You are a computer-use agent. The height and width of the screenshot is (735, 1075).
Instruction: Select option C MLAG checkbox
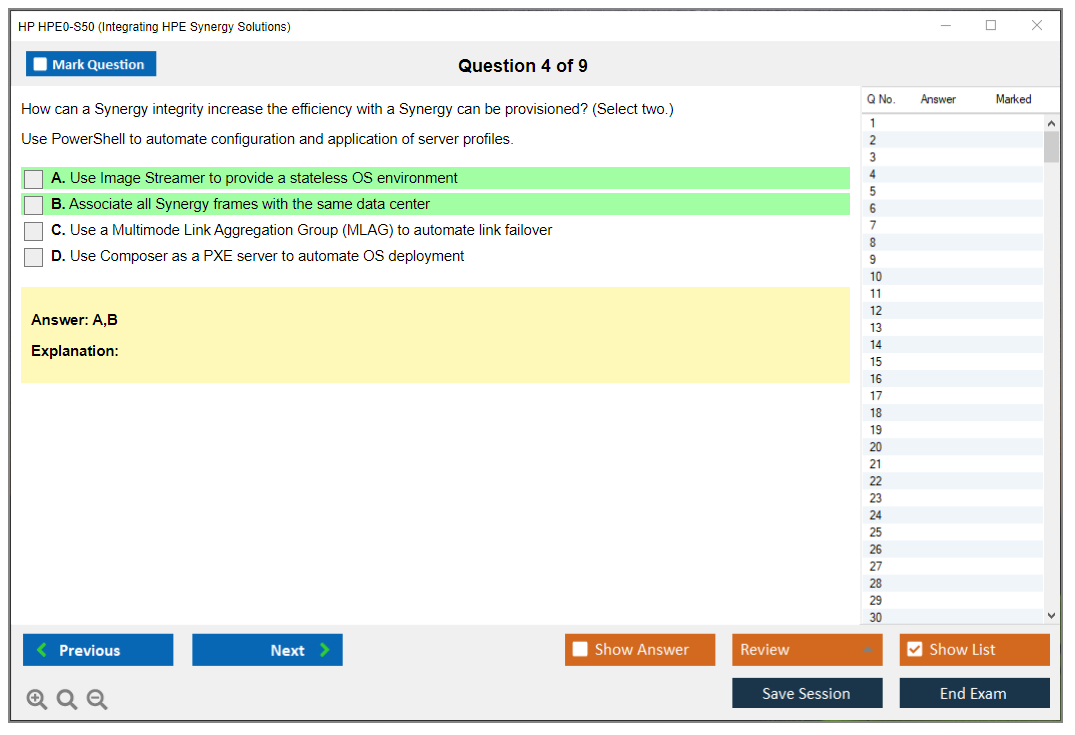tap(34, 231)
